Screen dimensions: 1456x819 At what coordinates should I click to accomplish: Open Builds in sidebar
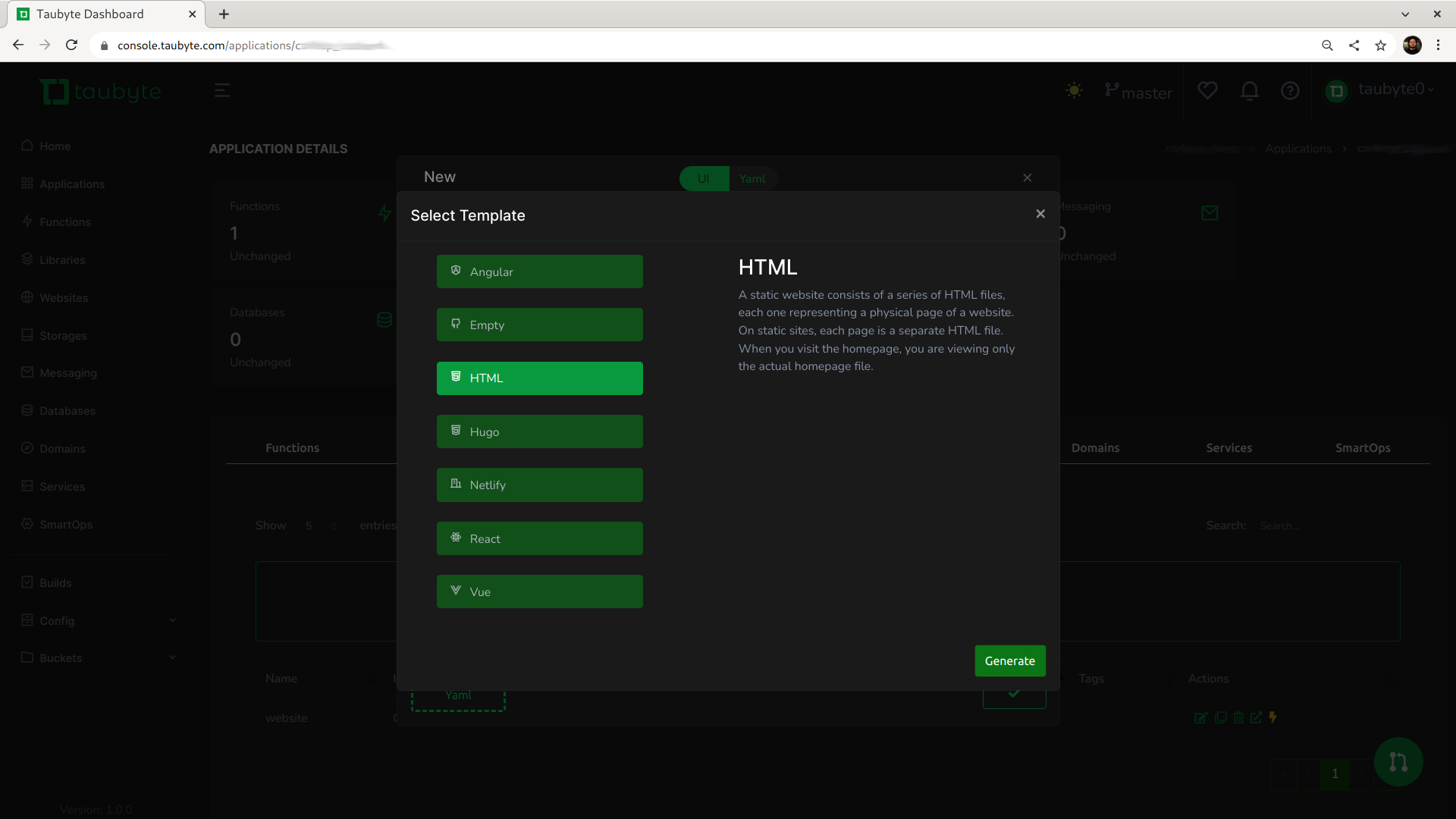pyautogui.click(x=46, y=582)
